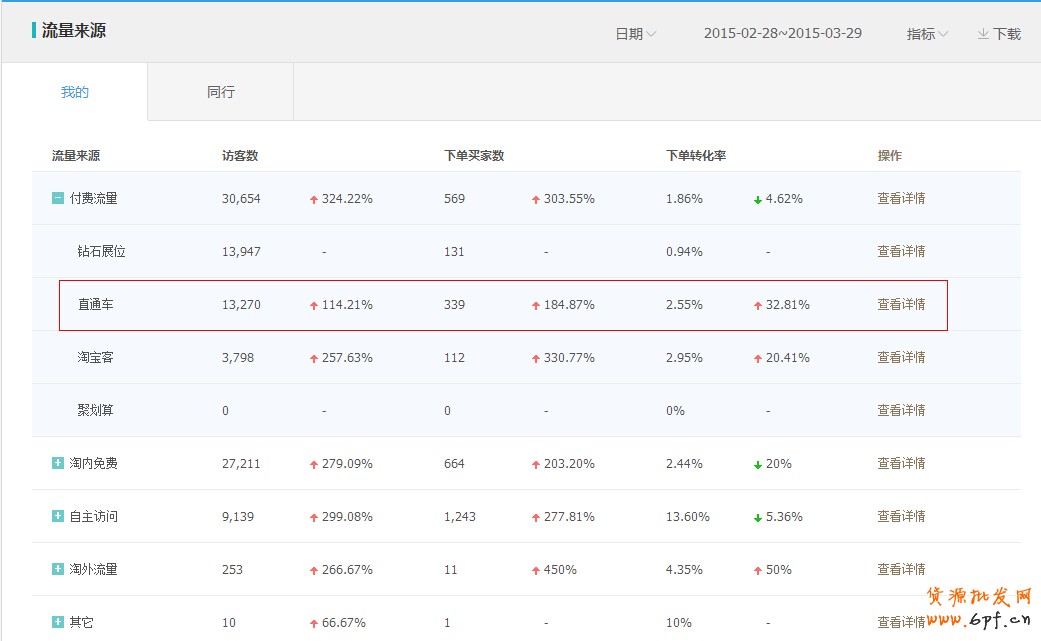The width and height of the screenshot is (1041, 641).
Task: Click the 下单转化率 column header
Action: 696,156
